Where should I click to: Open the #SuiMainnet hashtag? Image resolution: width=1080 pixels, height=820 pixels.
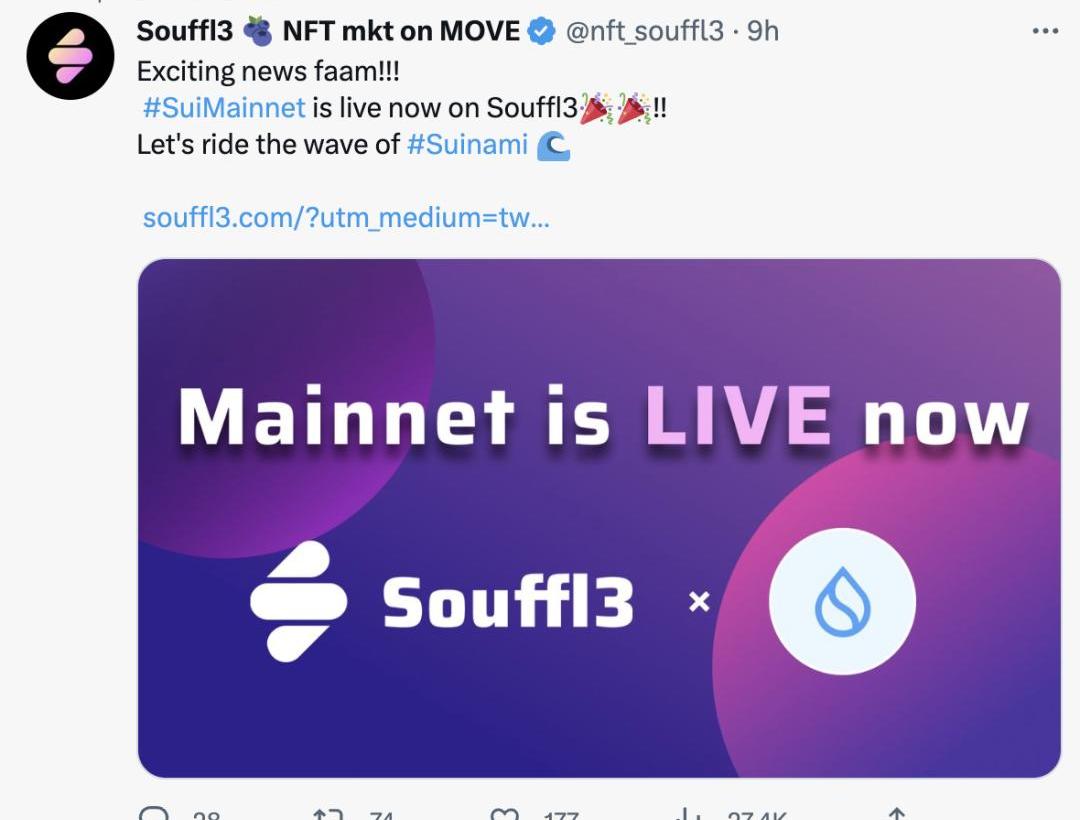(x=224, y=107)
